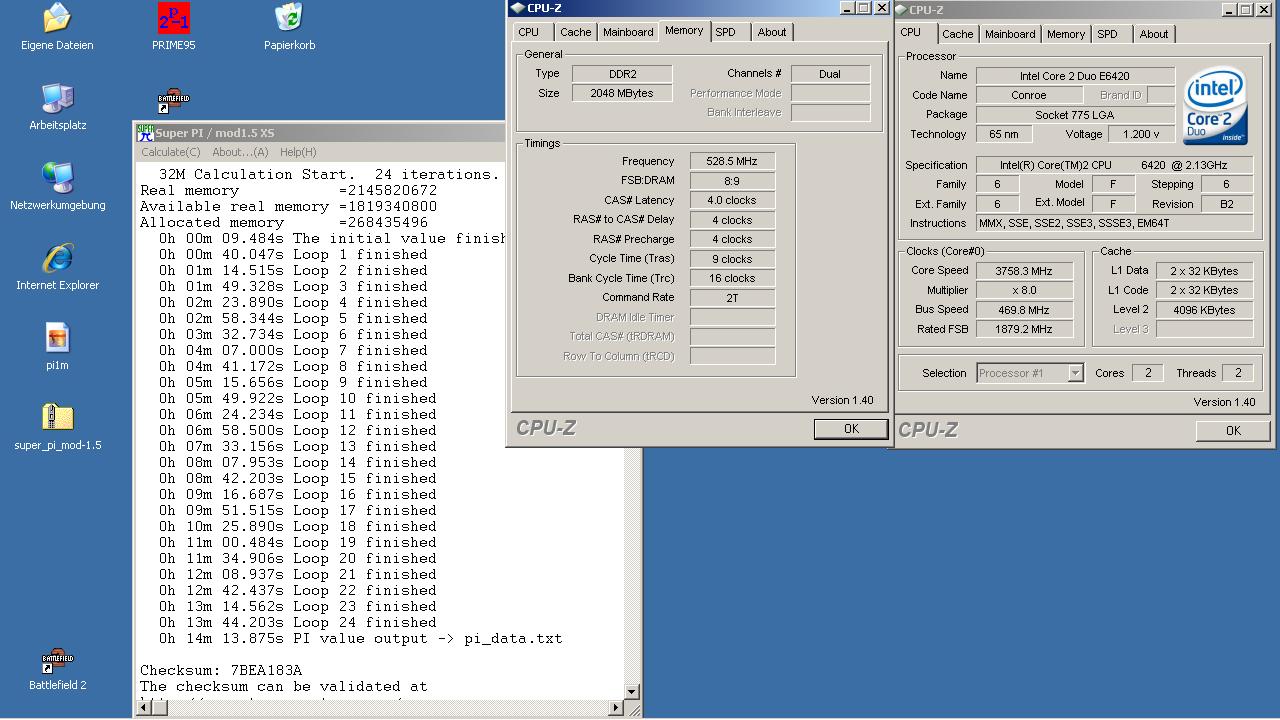Switch to Cache tab in right CPU-Z window
The height and width of the screenshot is (720, 1280).
click(x=958, y=34)
